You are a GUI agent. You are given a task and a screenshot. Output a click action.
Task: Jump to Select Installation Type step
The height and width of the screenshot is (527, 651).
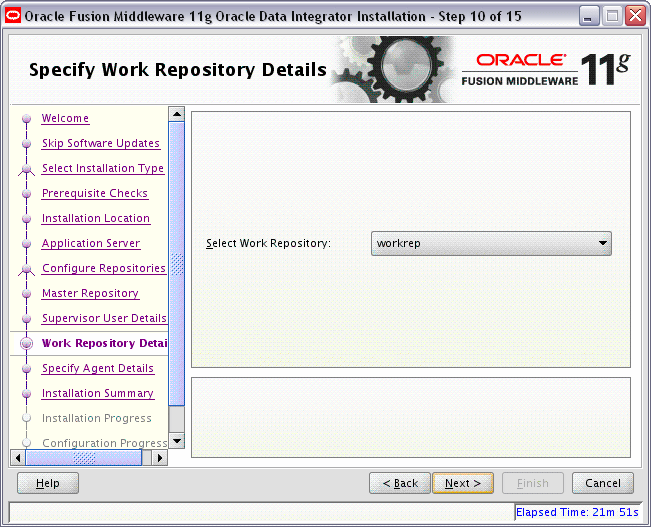pyautogui.click(x=102, y=169)
